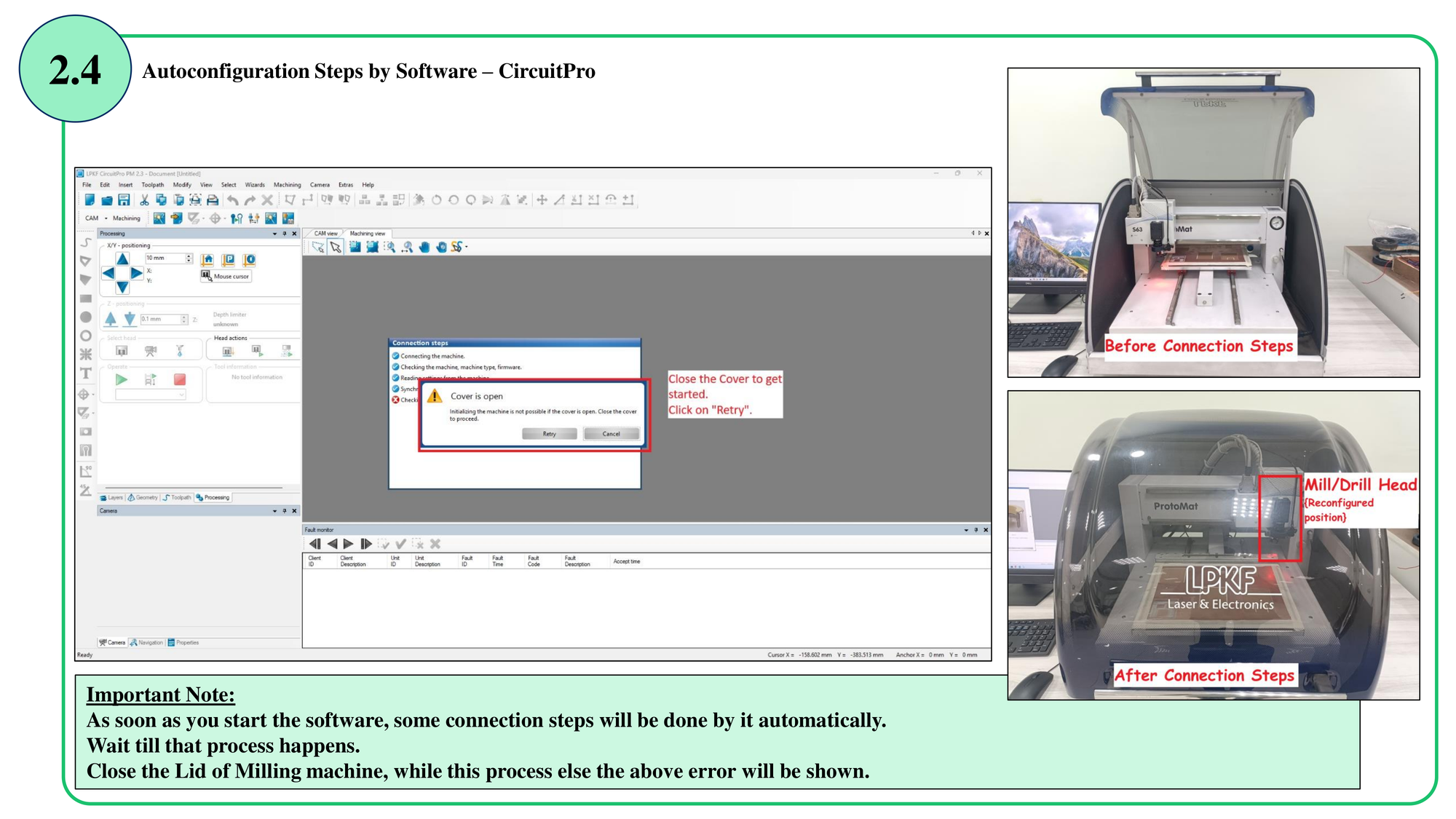Open the Camera menu
This screenshot has width=1456, height=819.
[x=320, y=185]
